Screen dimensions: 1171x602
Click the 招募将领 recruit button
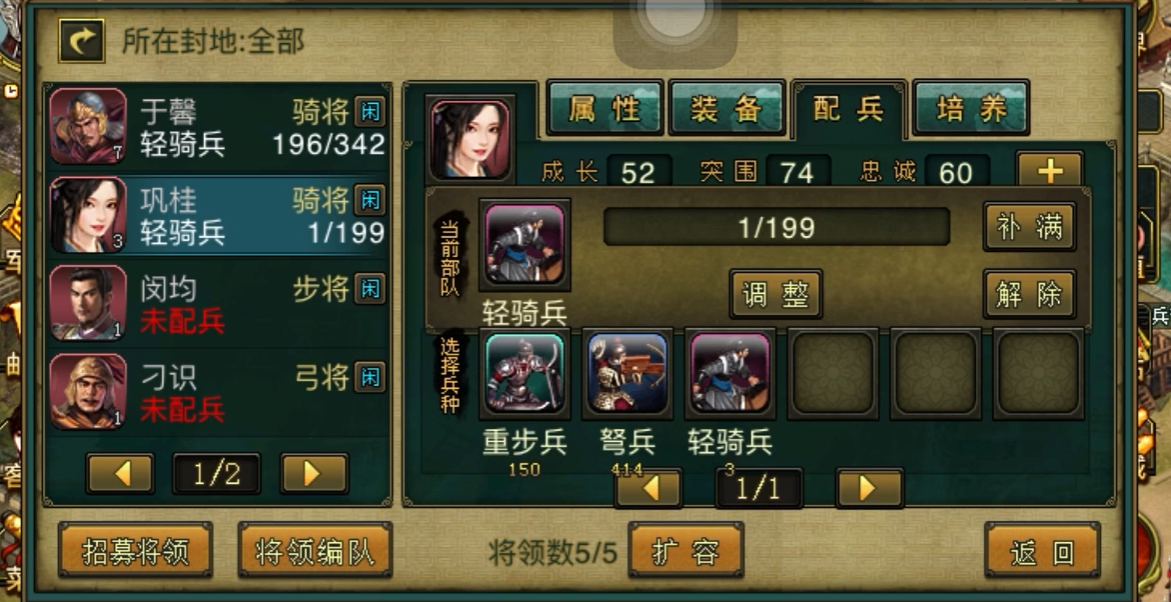136,552
